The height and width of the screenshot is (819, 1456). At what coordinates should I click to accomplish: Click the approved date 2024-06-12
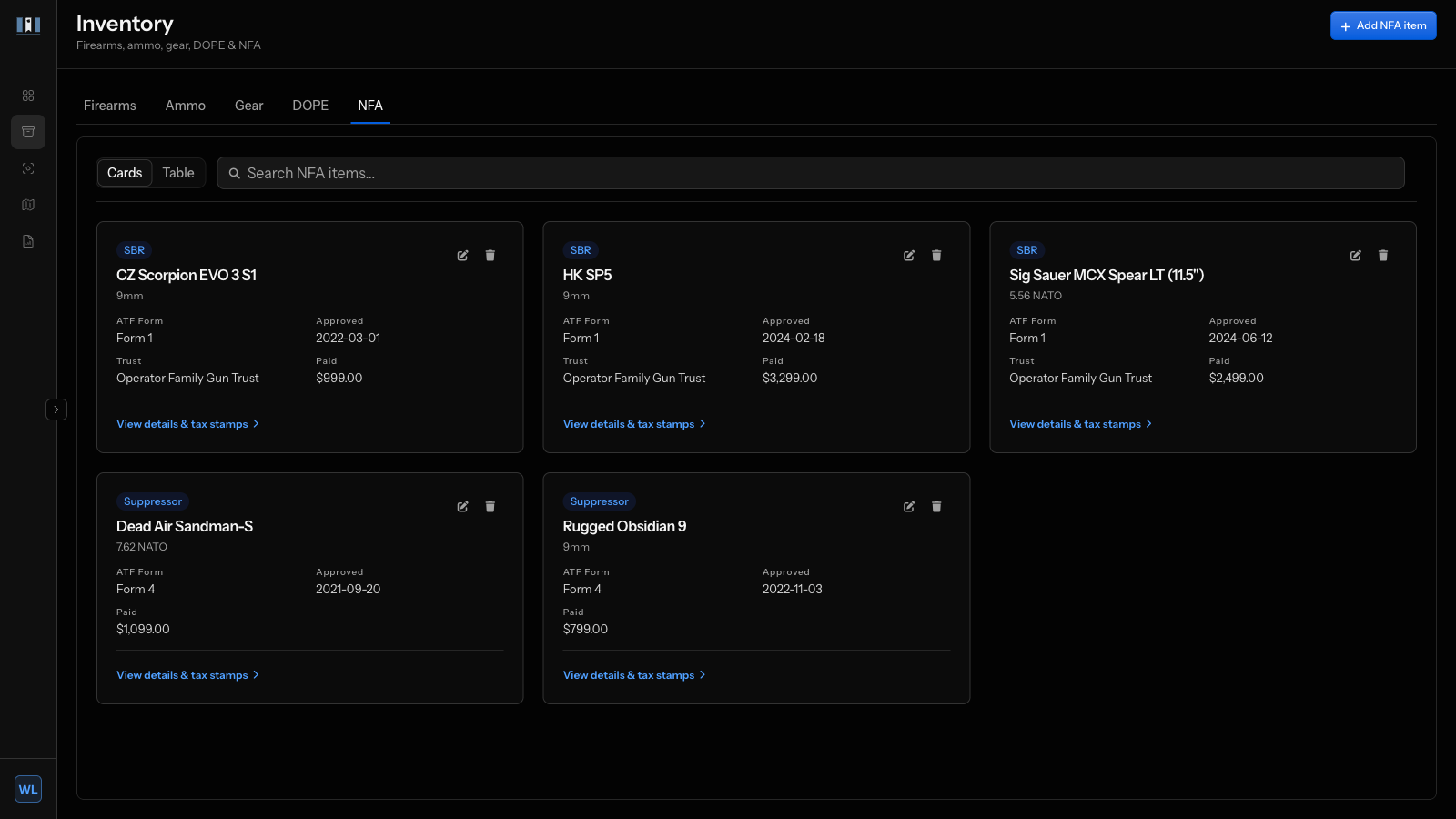point(1241,338)
